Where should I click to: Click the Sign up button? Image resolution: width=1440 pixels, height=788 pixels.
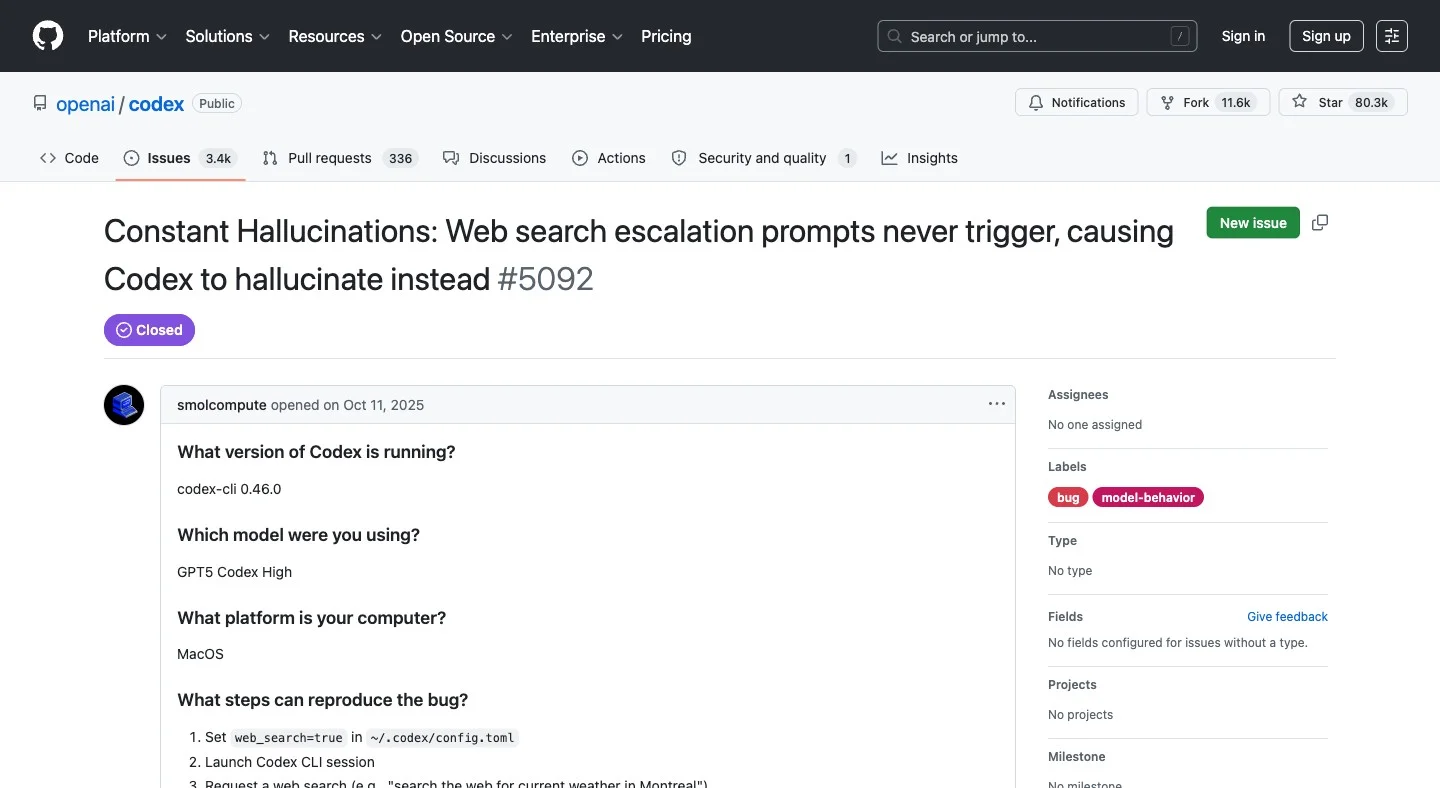click(x=1326, y=36)
